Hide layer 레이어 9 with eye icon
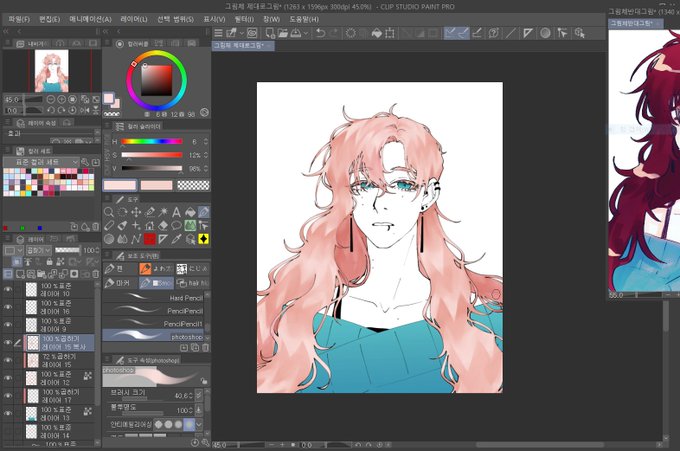This screenshot has width=680, height=451. point(8,325)
